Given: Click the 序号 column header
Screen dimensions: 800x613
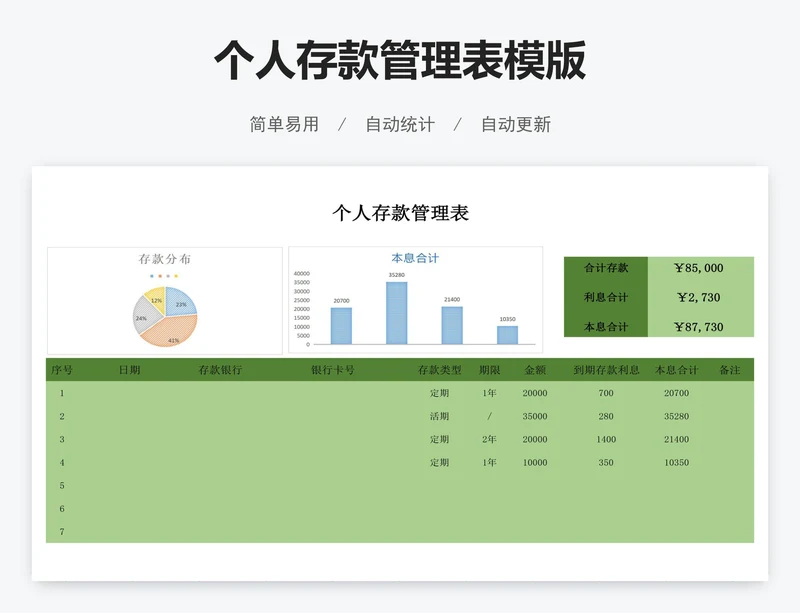Looking at the screenshot, I should point(62,370).
